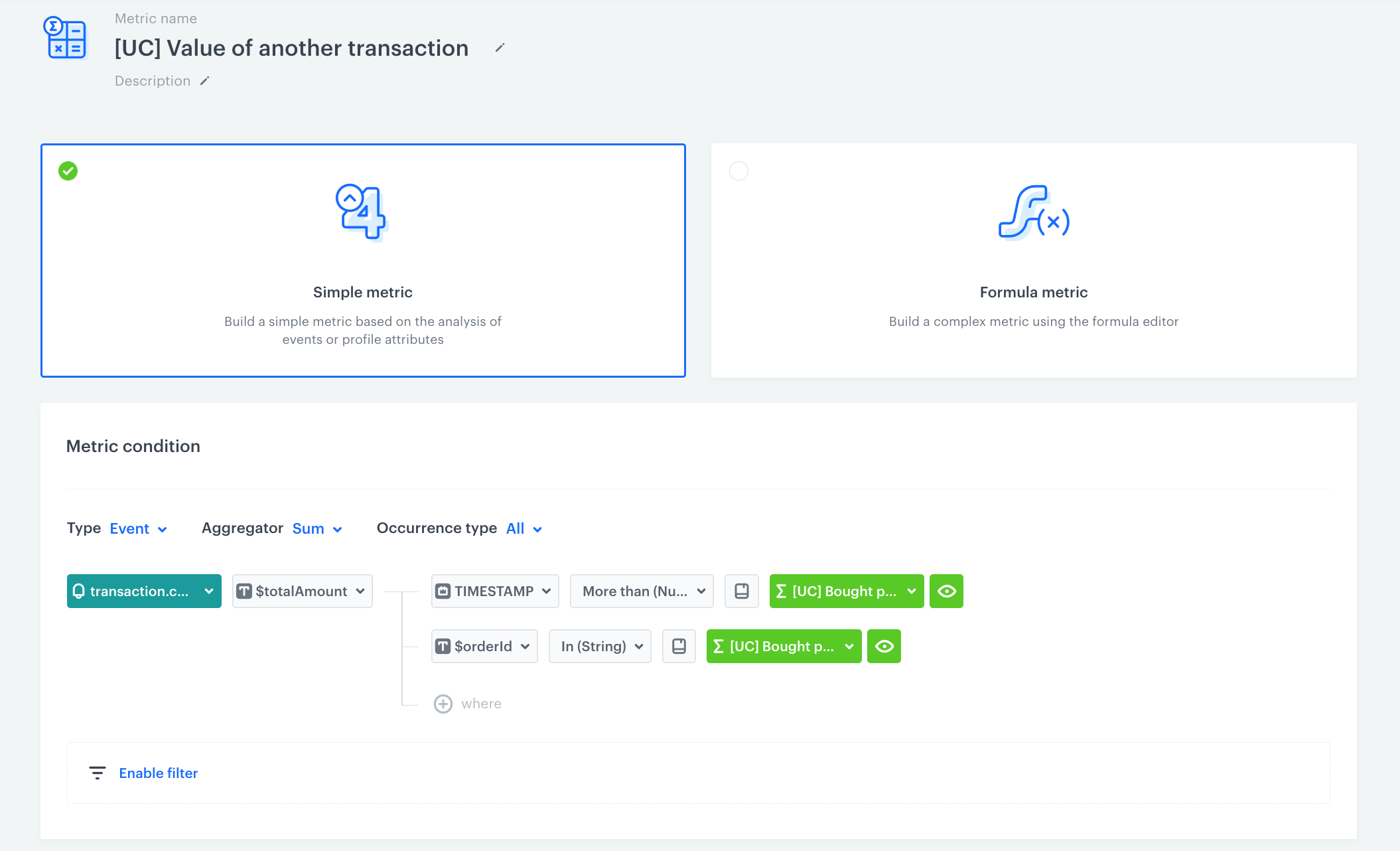
Task: Click the plus icon to add a where condition
Action: [443, 703]
